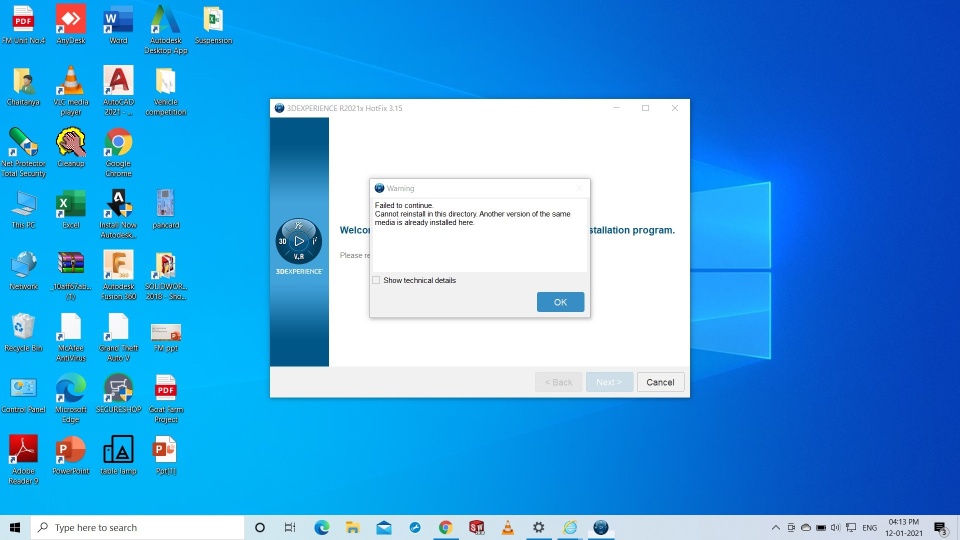Open the WinRAR archive desktop icon
The height and width of the screenshot is (540, 960).
point(70,275)
